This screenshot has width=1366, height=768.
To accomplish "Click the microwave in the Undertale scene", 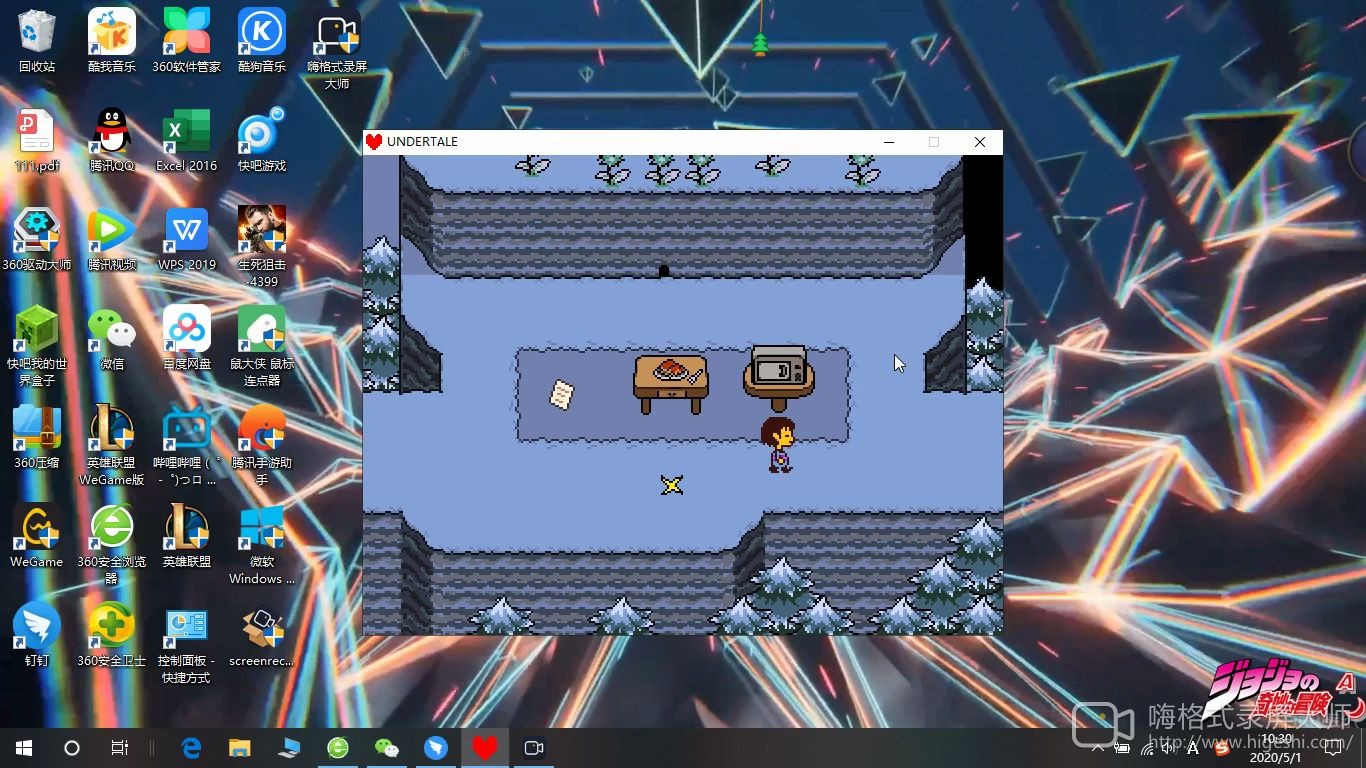I will pyautogui.click(x=779, y=367).
